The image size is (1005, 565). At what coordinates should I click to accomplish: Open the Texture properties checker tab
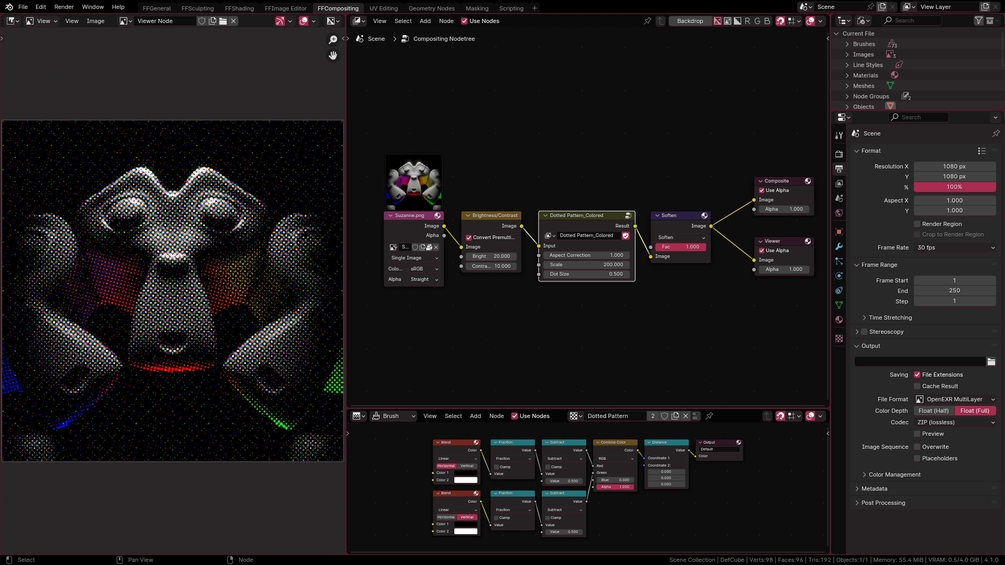click(839, 338)
